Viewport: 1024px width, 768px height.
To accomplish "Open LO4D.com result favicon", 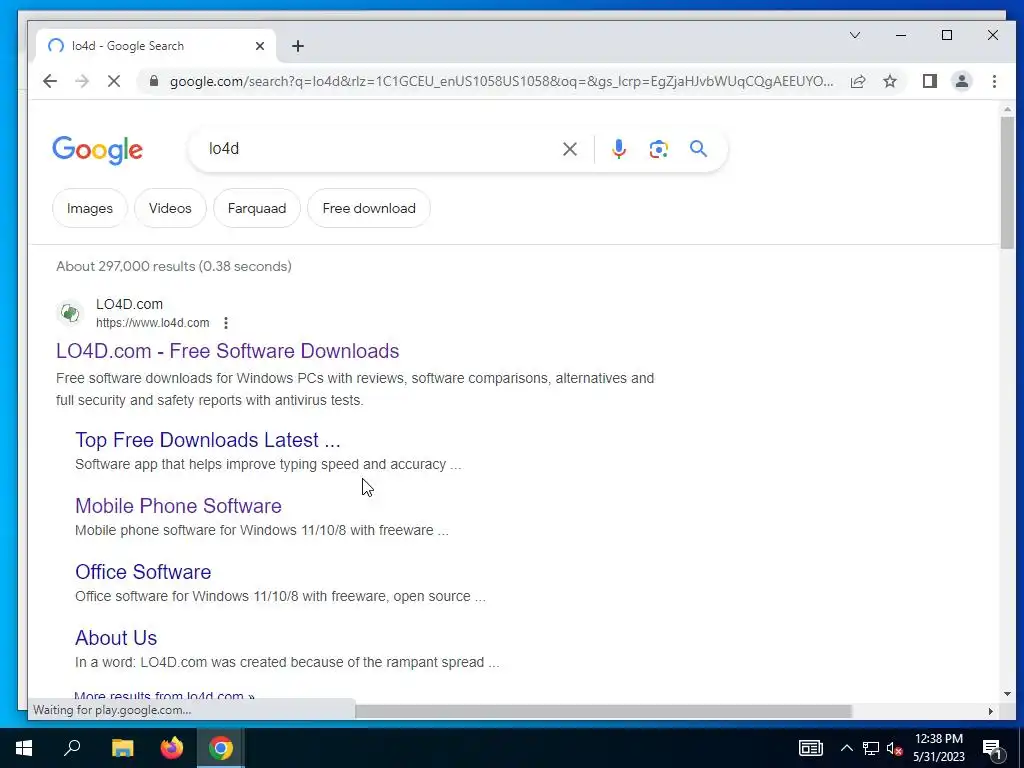I will coord(70,313).
